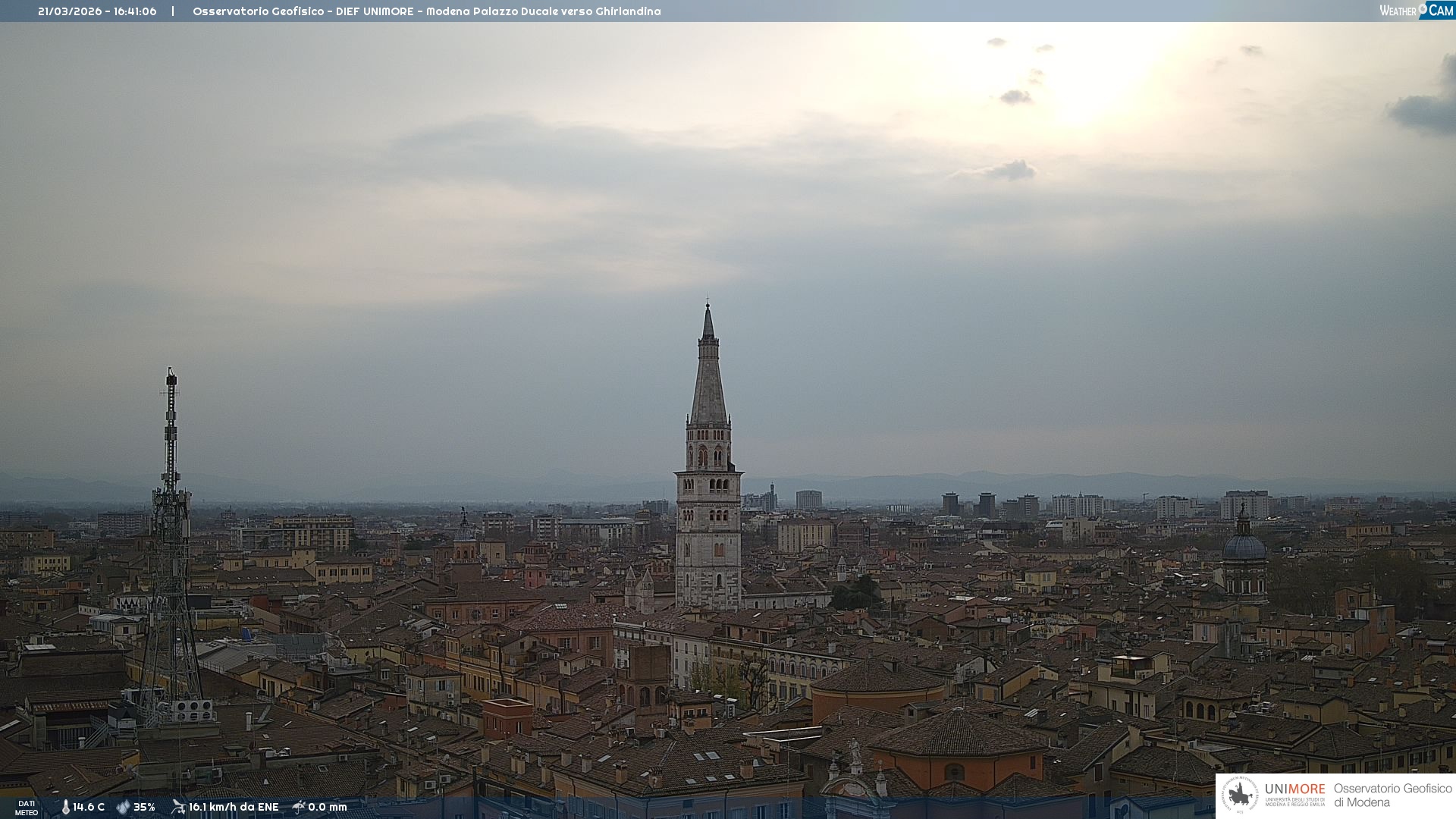
Task: Click the date and time stamp
Action: point(97,11)
